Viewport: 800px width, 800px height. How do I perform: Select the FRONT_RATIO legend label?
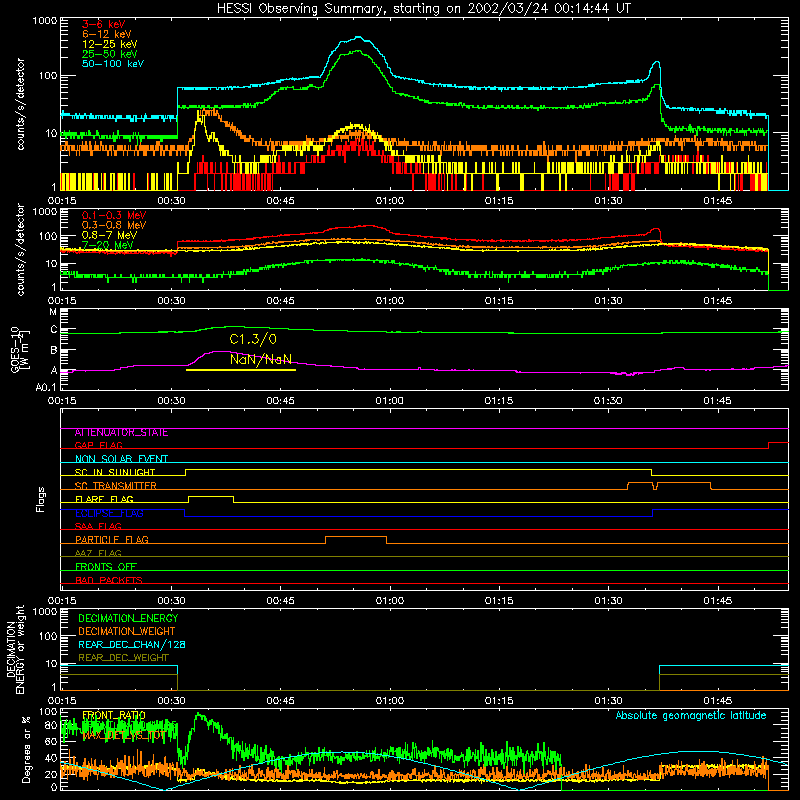(x=114, y=716)
